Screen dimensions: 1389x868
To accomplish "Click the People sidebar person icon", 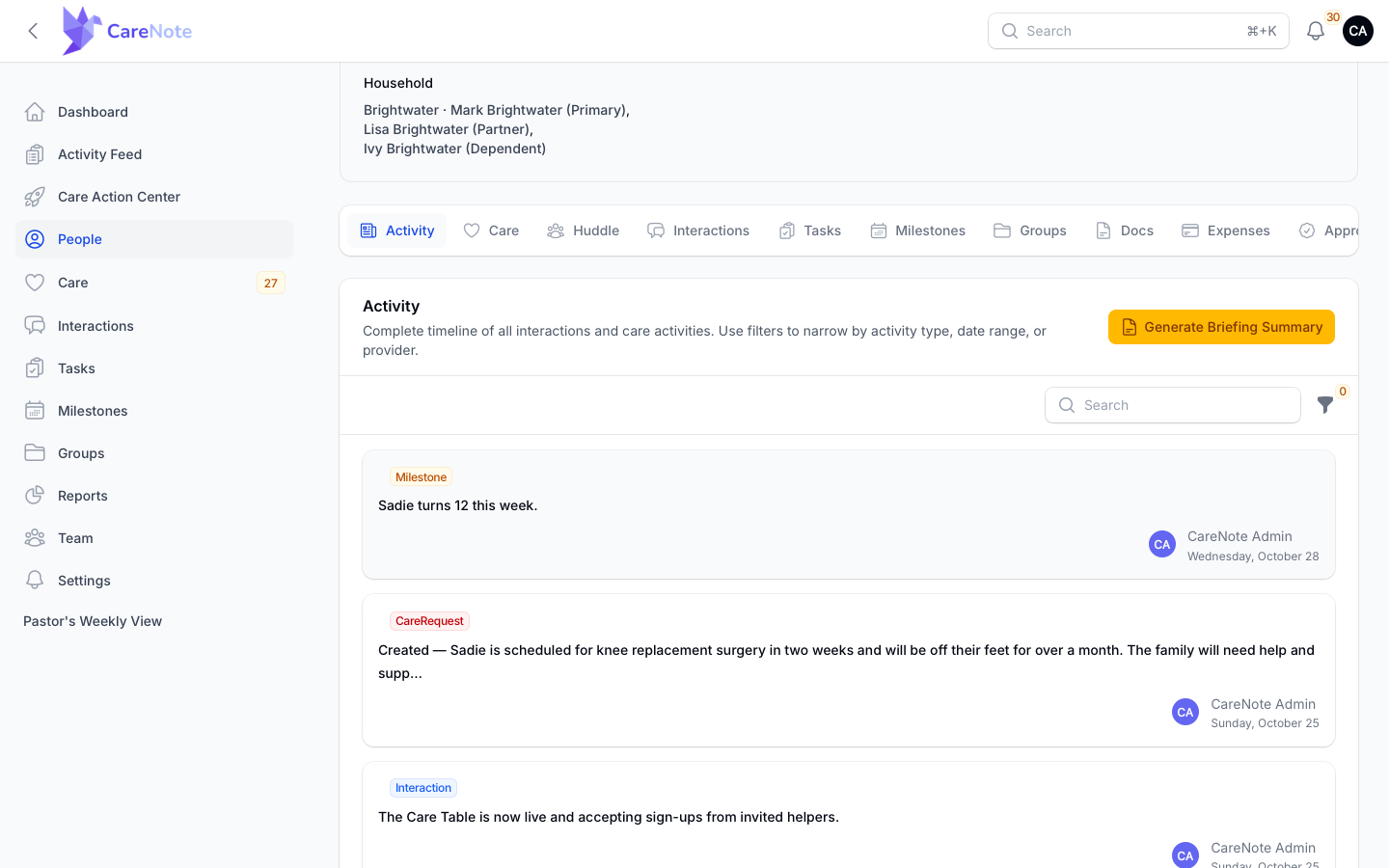I will point(35,239).
